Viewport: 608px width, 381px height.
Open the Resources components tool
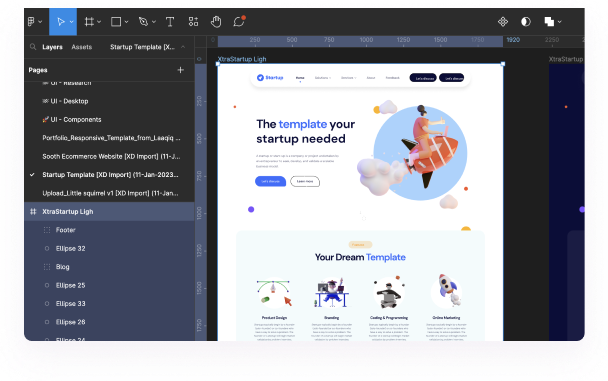click(193, 22)
